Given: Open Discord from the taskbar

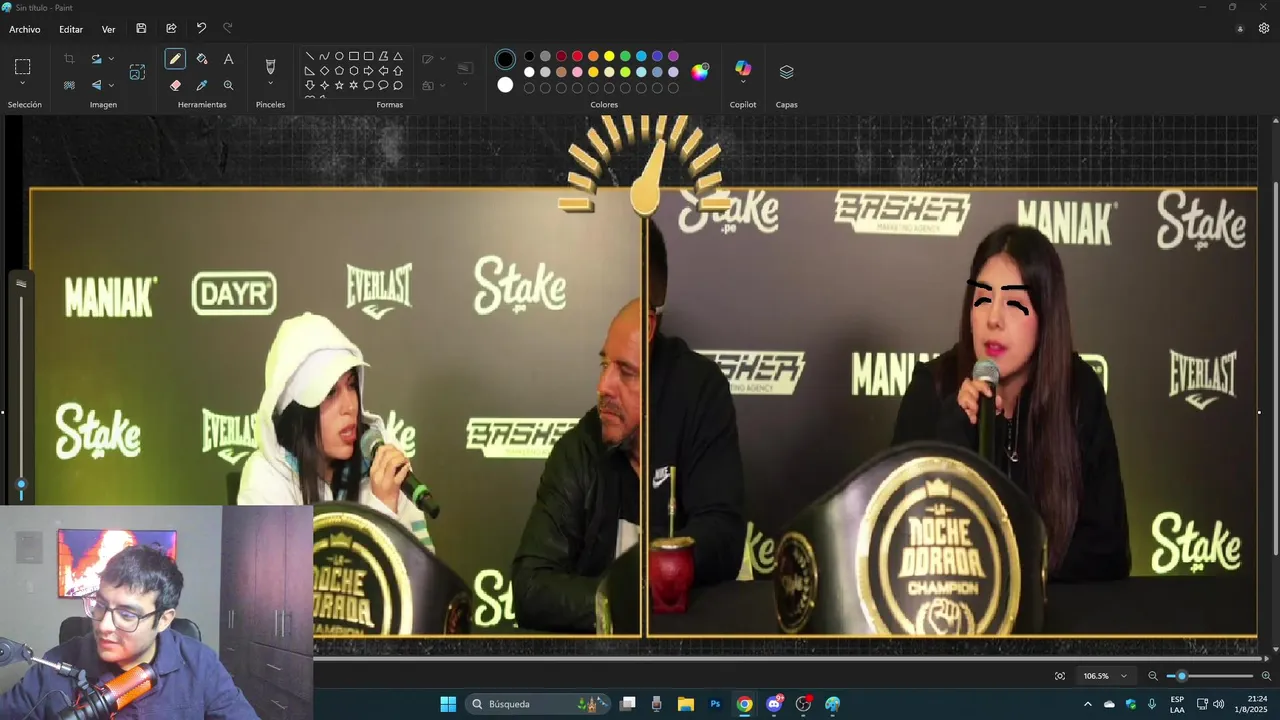Looking at the screenshot, I should coord(774,704).
